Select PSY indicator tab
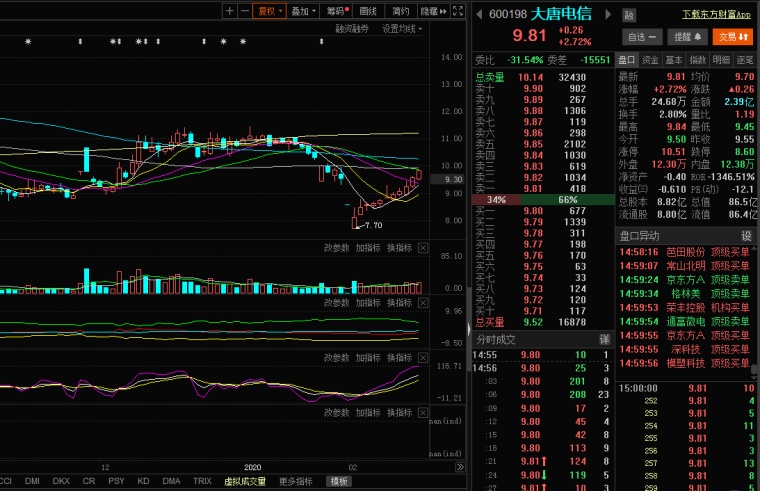The image size is (760, 491). pos(116,481)
